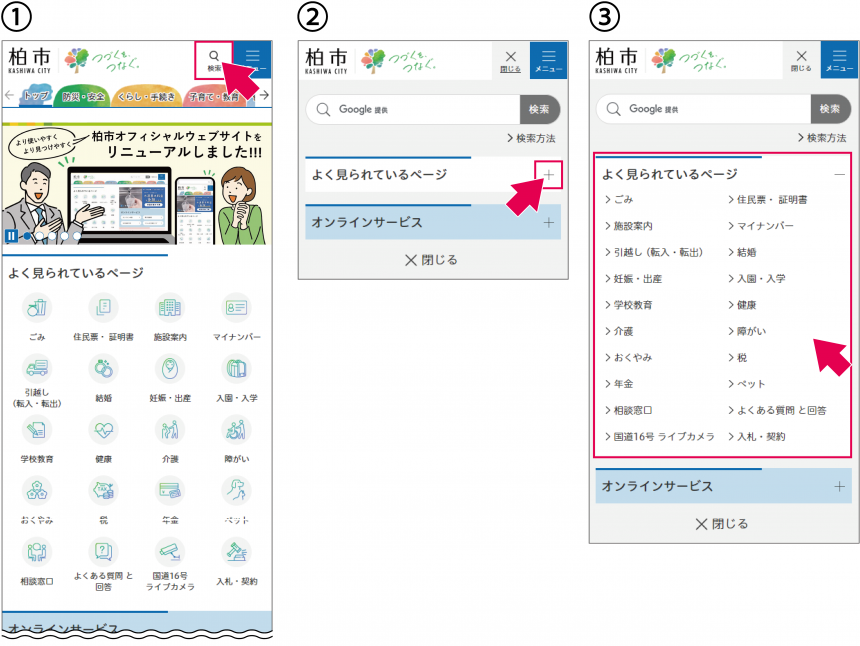Select the 防災・安全 tab
860x646 pixels.
[x=83, y=97]
